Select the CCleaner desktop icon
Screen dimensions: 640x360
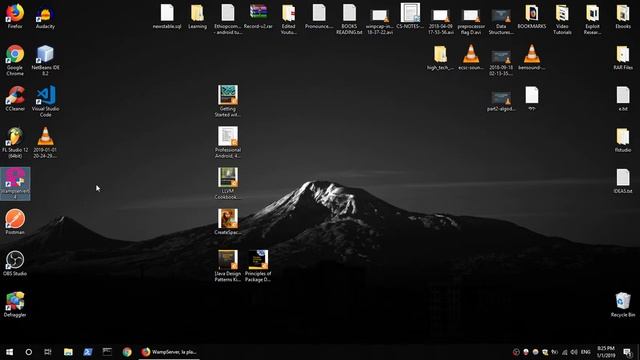tap(15, 99)
